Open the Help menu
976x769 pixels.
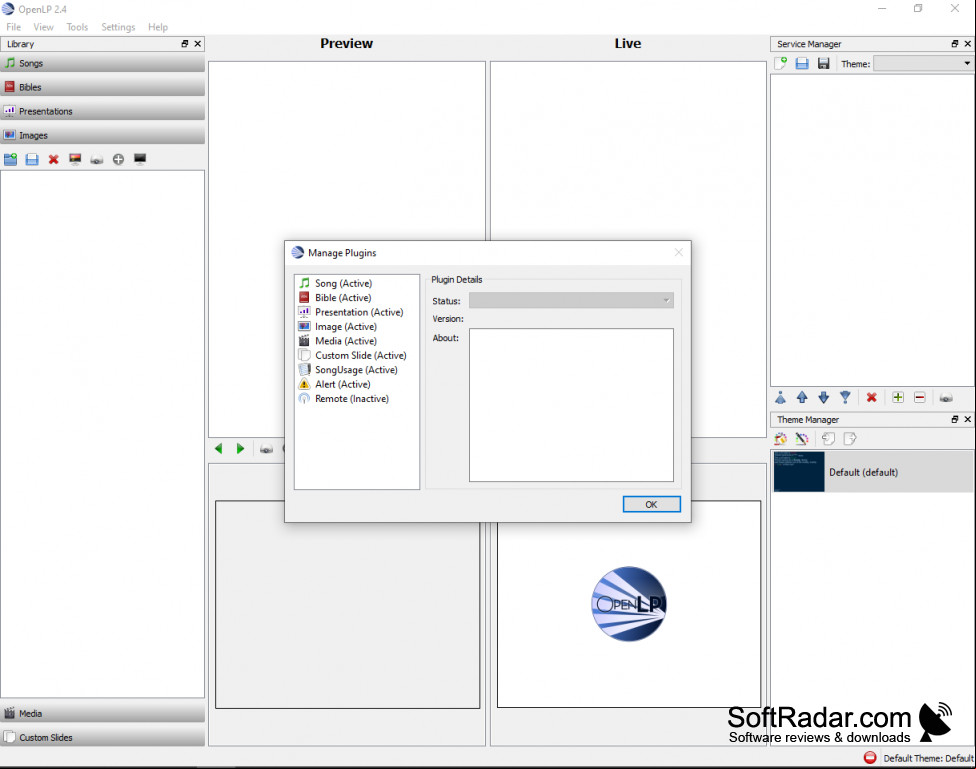(158, 27)
